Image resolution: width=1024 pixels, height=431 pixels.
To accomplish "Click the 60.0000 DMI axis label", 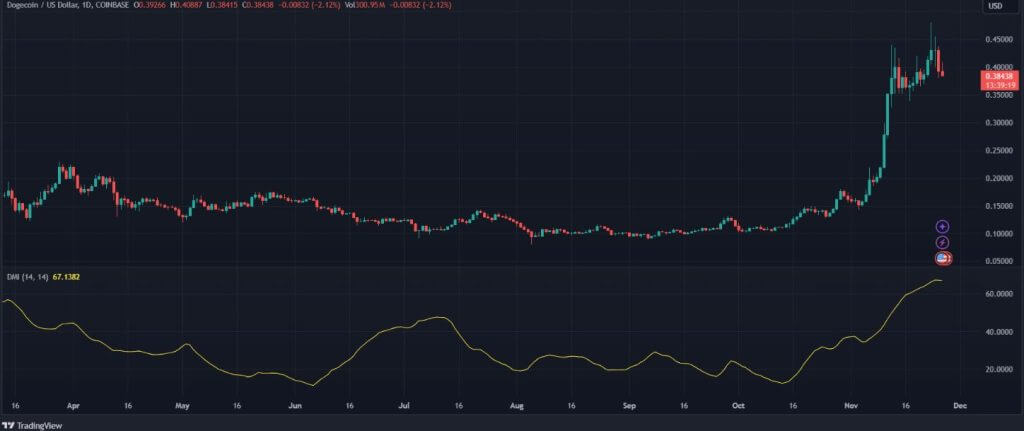I will pyautogui.click(x=999, y=295).
